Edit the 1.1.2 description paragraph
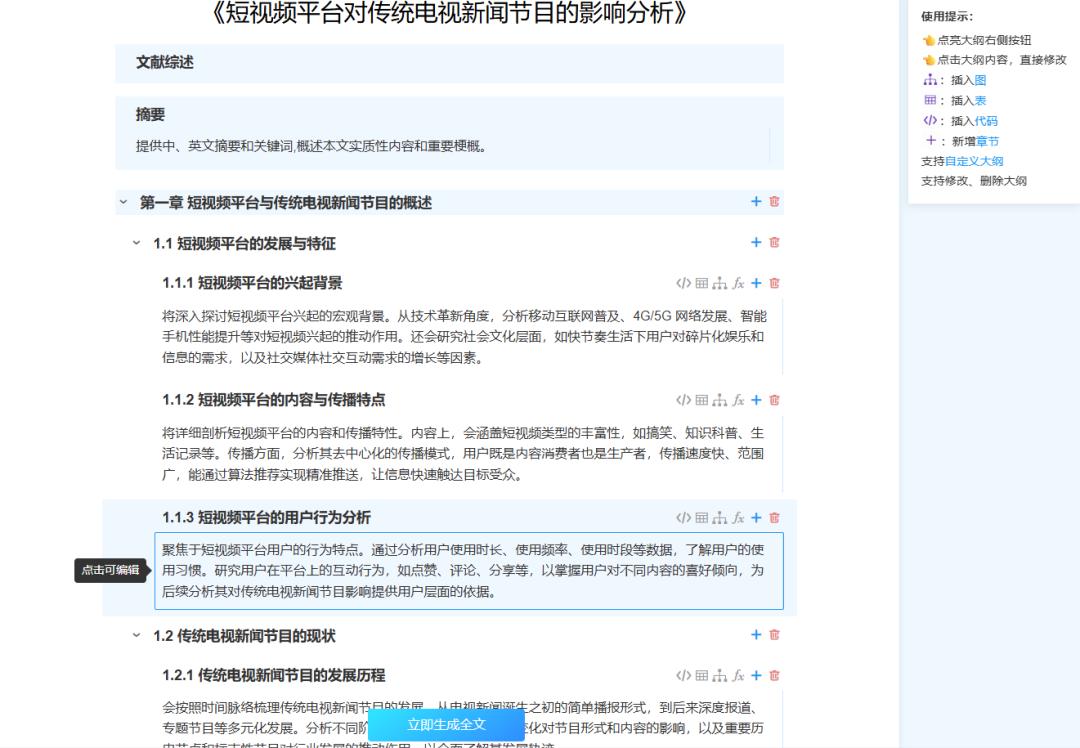 coord(463,454)
